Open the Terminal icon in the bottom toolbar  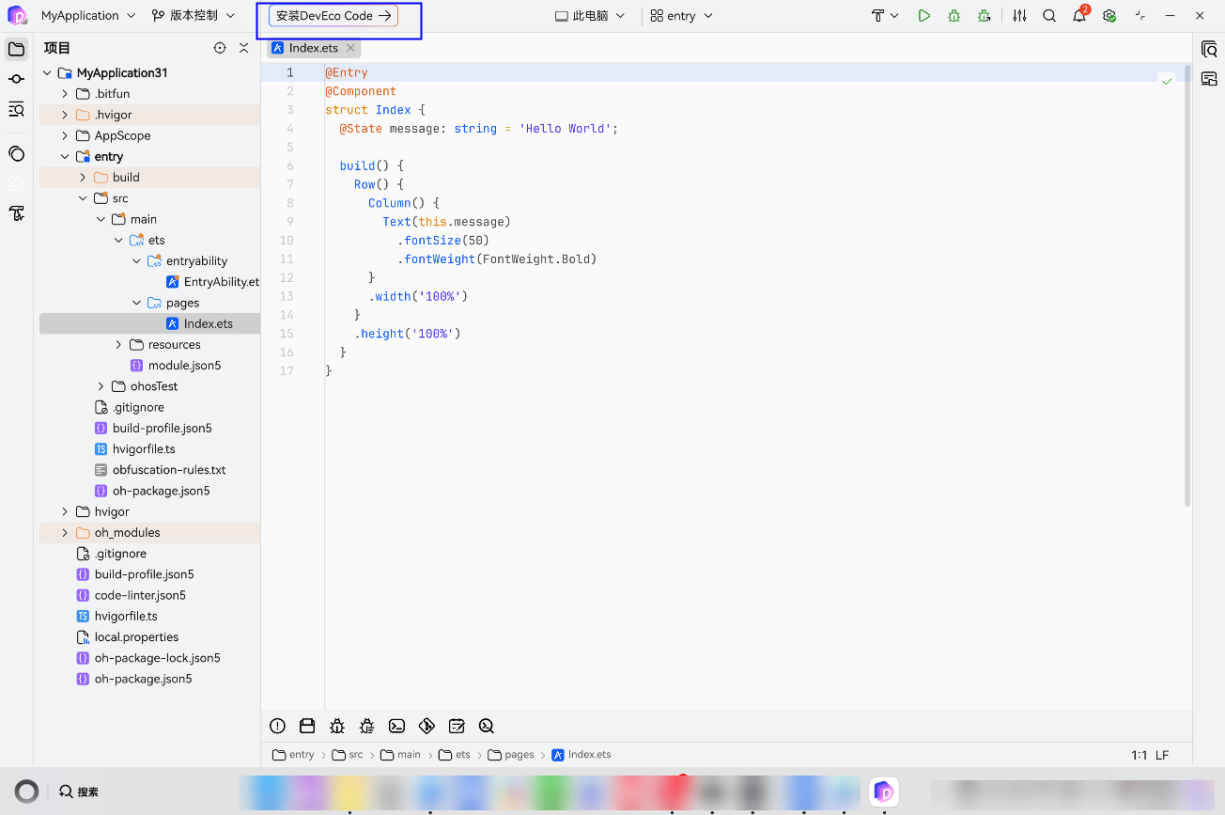[397, 726]
